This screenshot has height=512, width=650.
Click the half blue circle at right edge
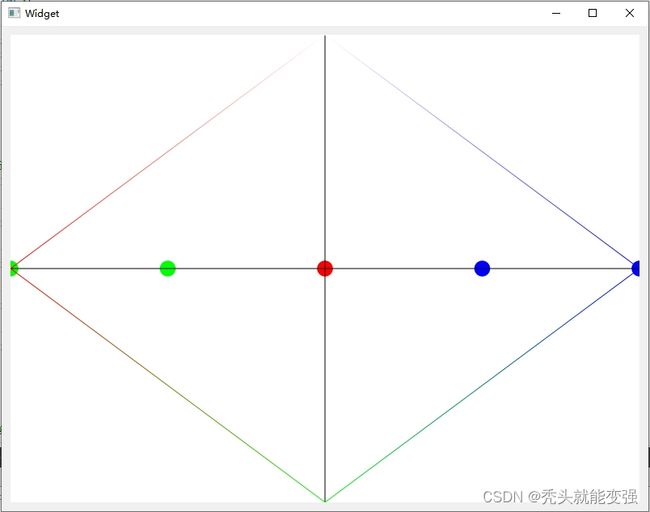pyautogui.click(x=636, y=268)
